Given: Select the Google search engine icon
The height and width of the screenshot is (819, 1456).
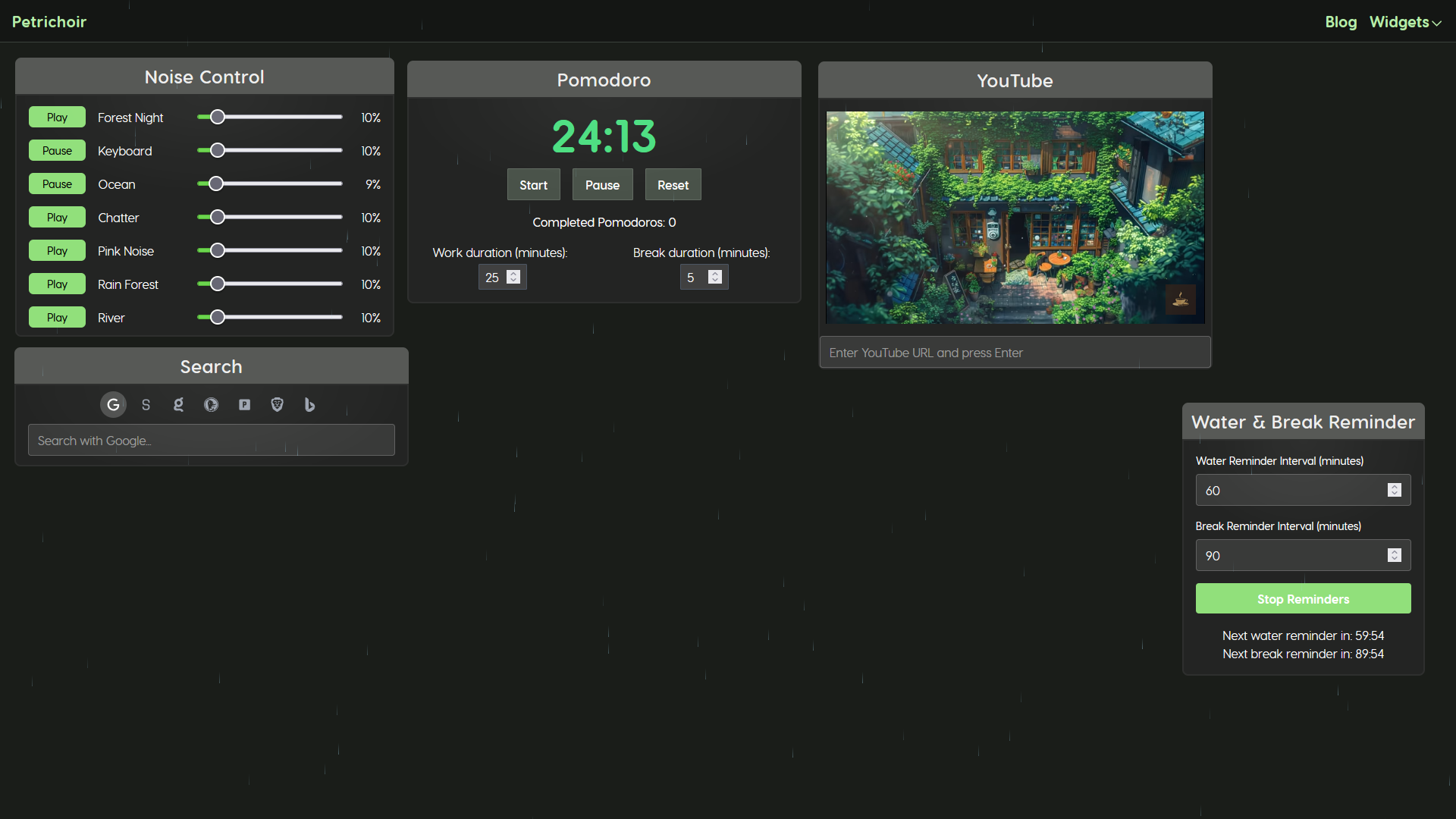Looking at the screenshot, I should (x=113, y=405).
